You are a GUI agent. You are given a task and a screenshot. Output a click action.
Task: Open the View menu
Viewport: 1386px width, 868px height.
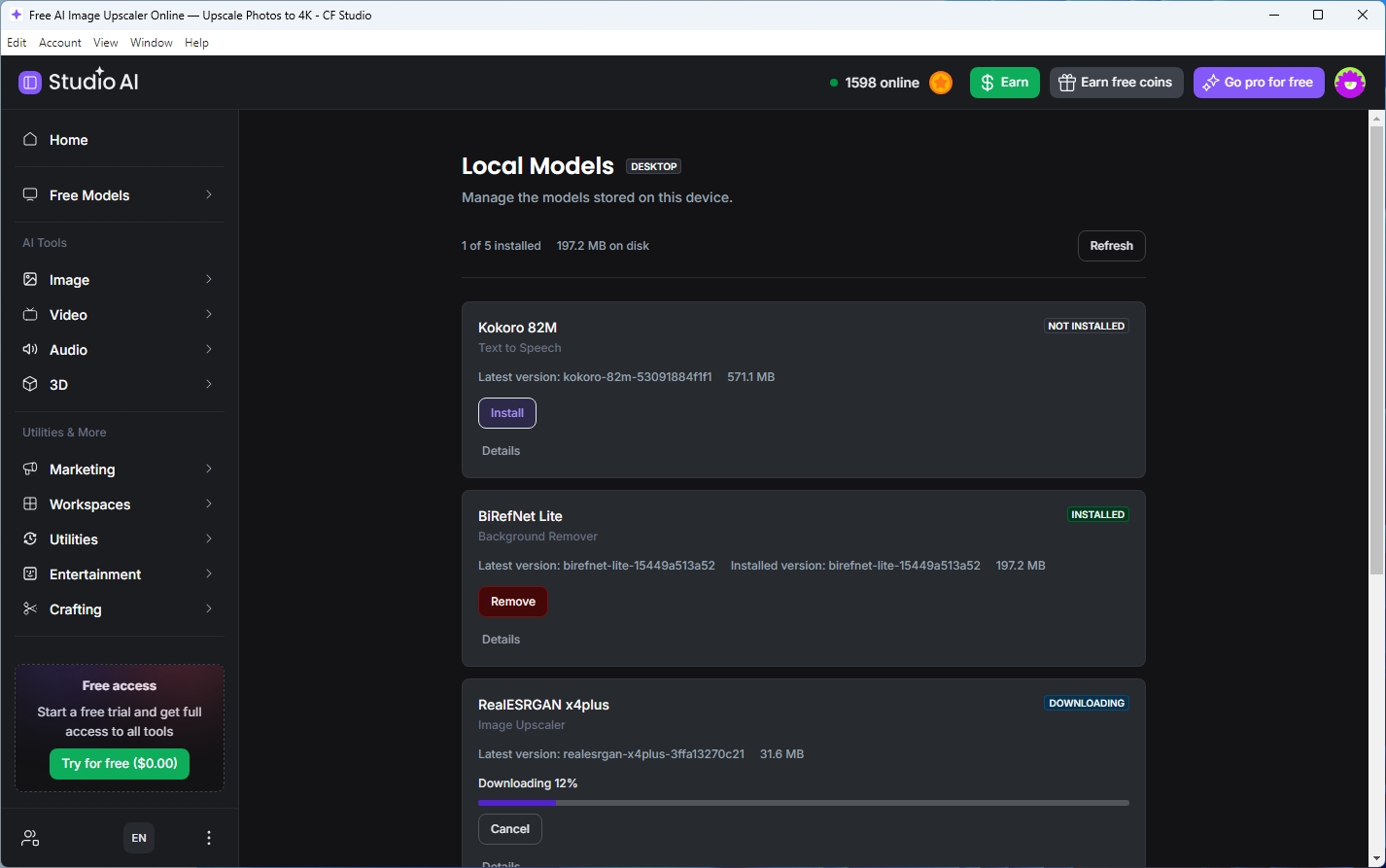[x=106, y=43]
